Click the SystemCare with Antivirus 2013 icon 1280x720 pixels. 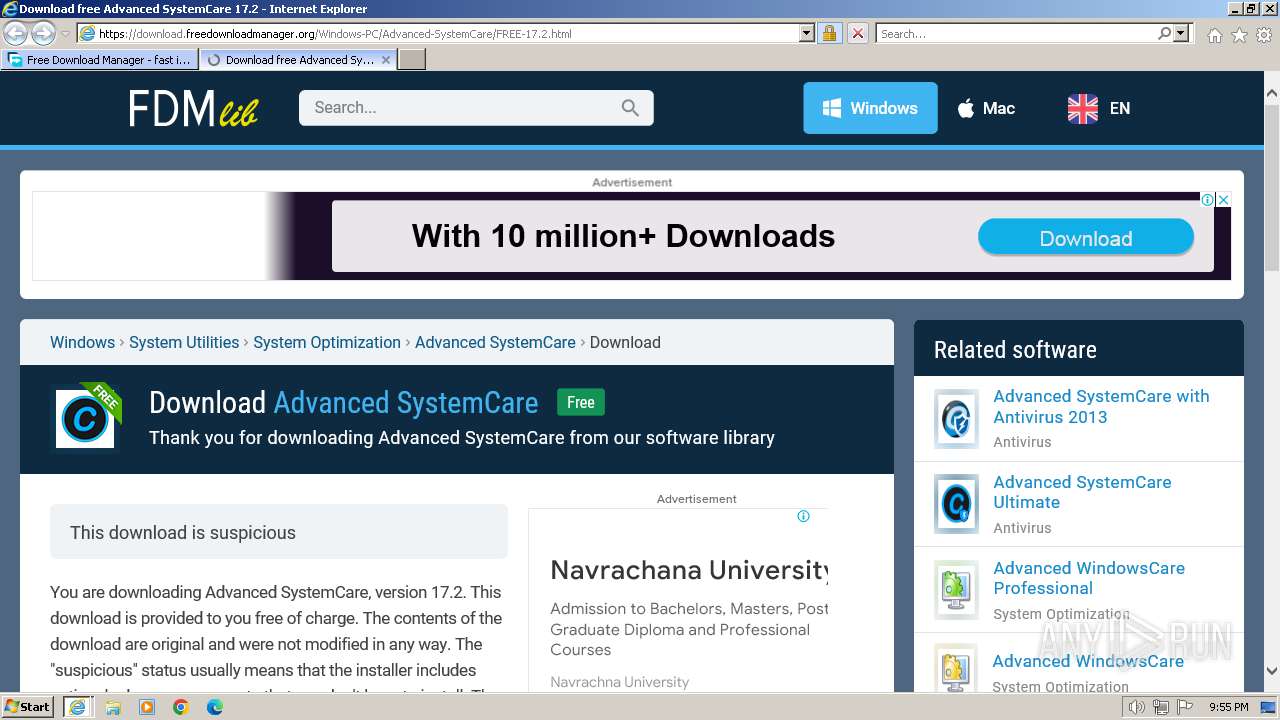956,418
